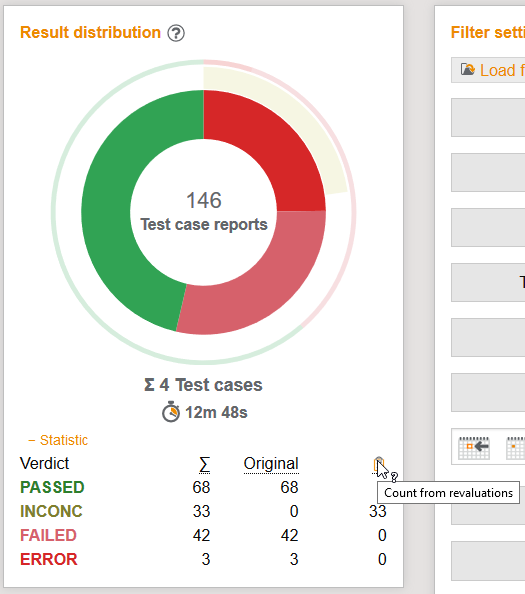Click the Result distribution heading

90,33
